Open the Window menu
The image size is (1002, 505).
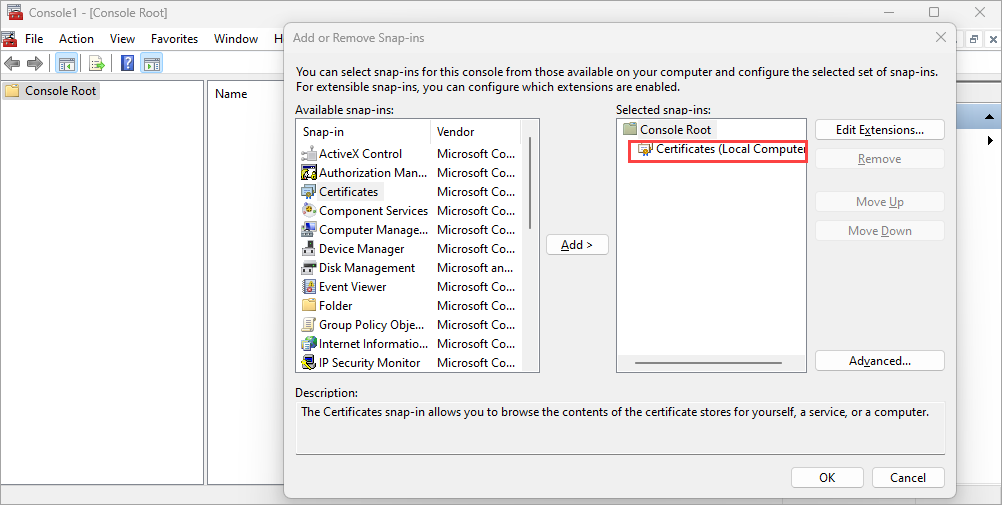coord(236,39)
